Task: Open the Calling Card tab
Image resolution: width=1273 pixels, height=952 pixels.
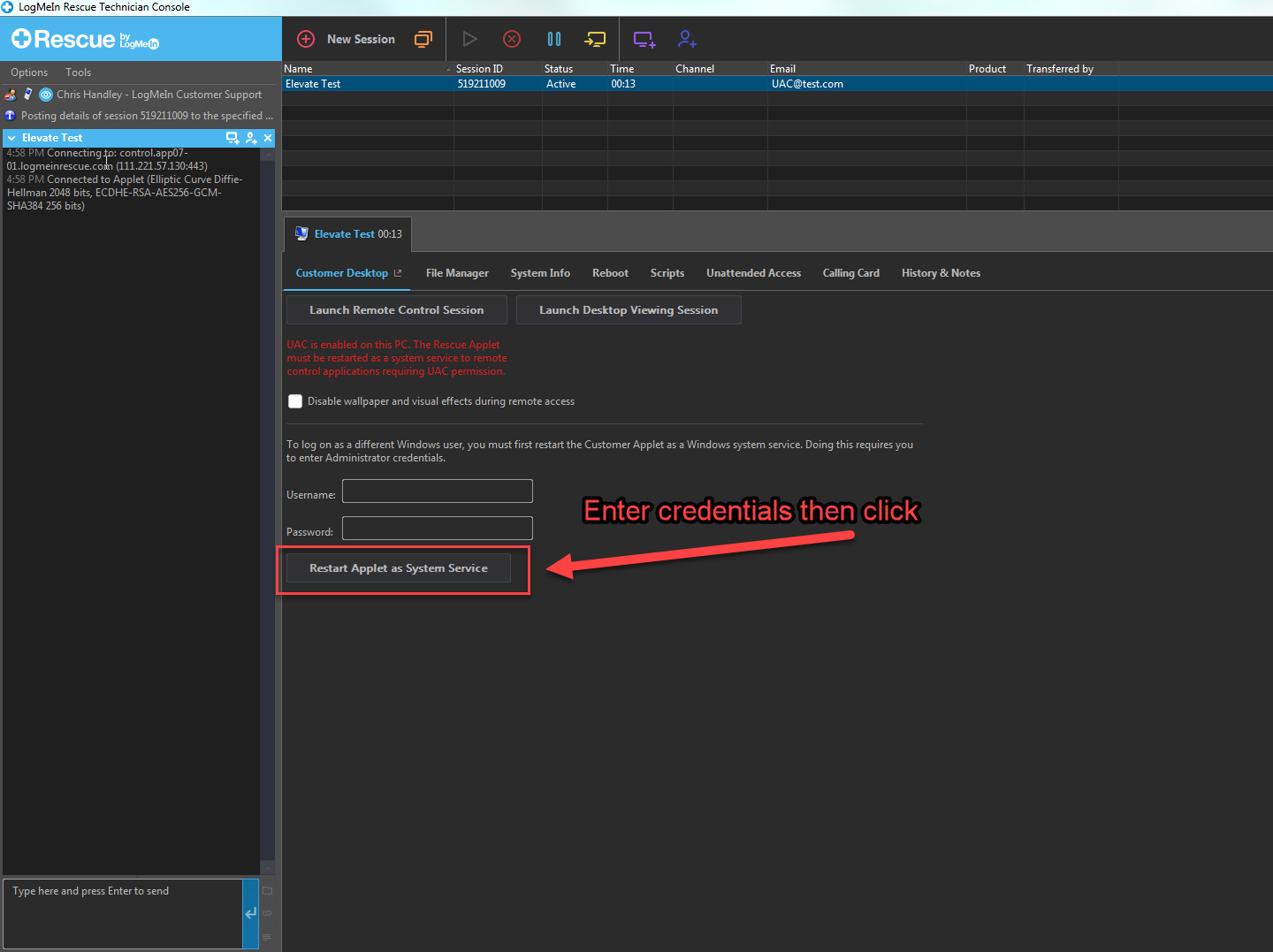Action: (x=850, y=273)
